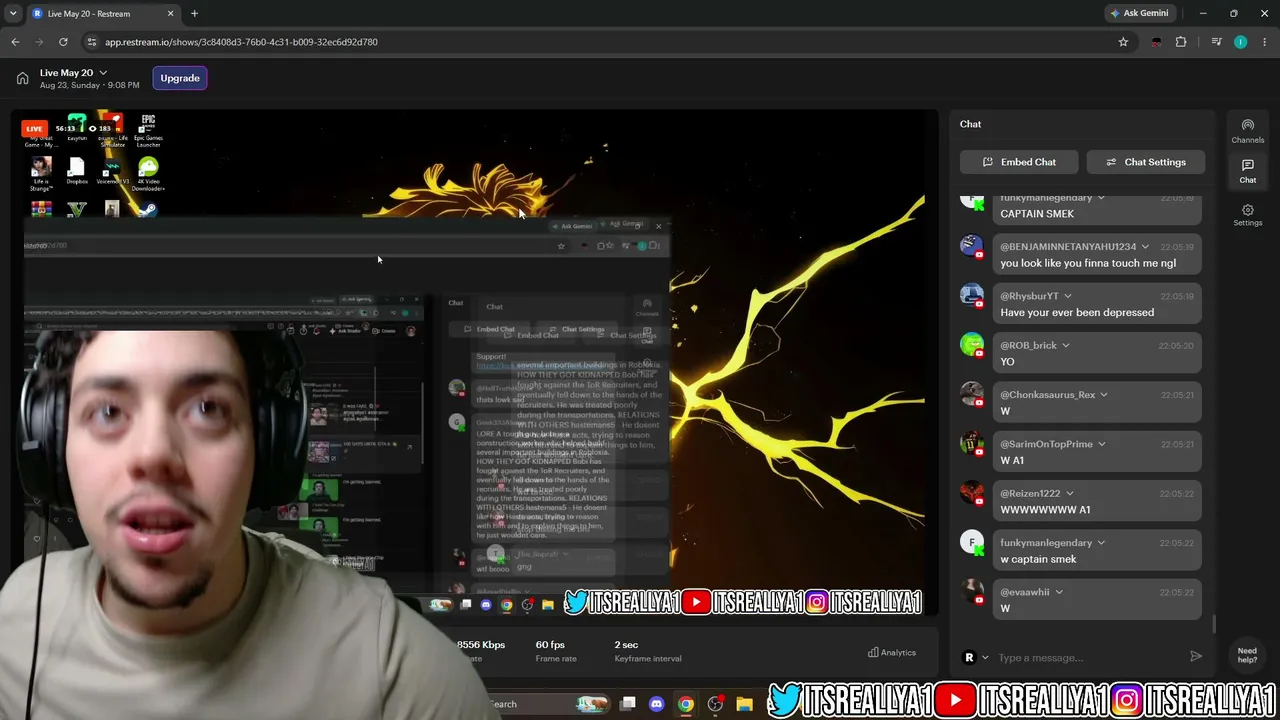Click the Need help? button
The image size is (1280, 720).
(x=1247, y=655)
